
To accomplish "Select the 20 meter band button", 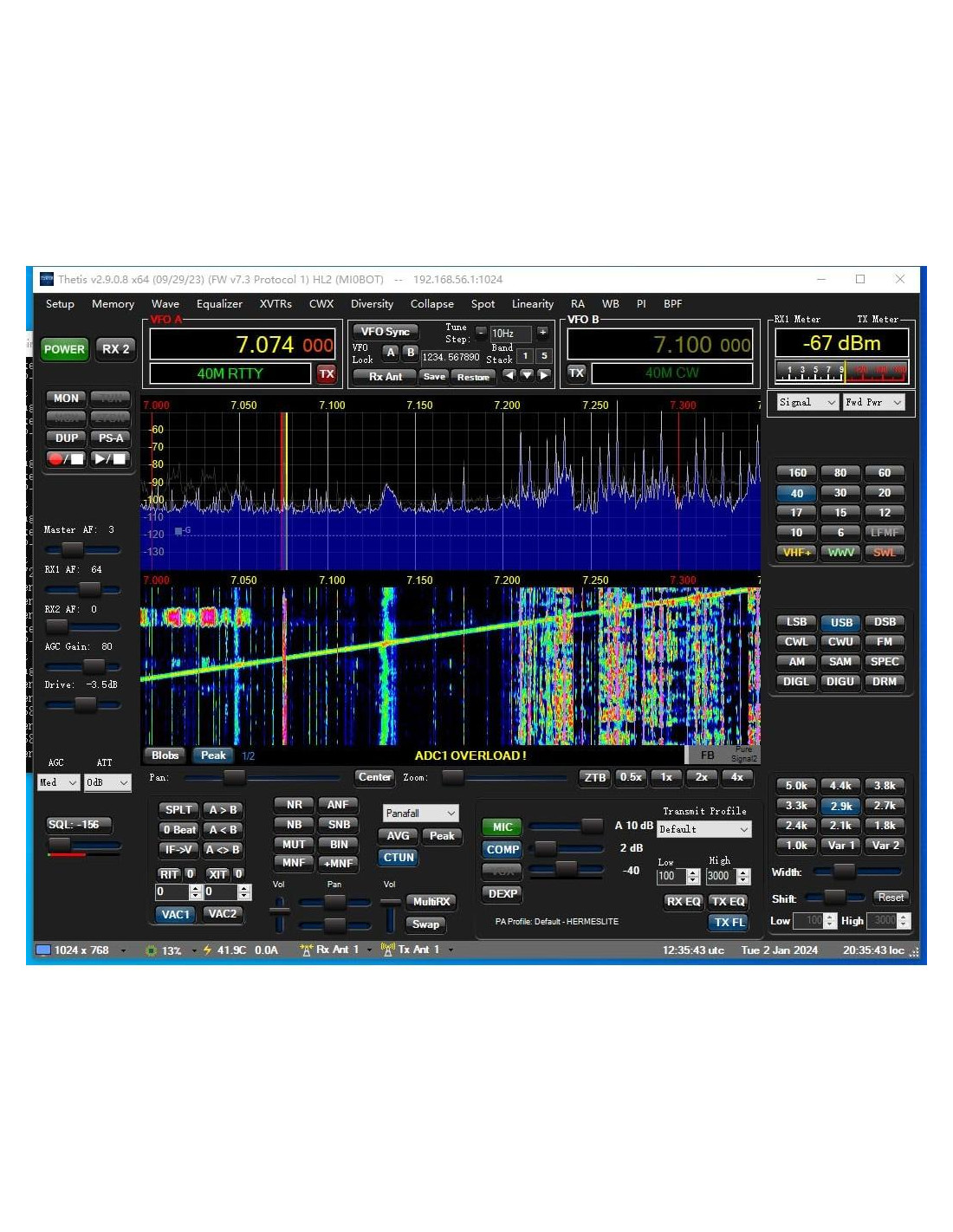I will [884, 493].
